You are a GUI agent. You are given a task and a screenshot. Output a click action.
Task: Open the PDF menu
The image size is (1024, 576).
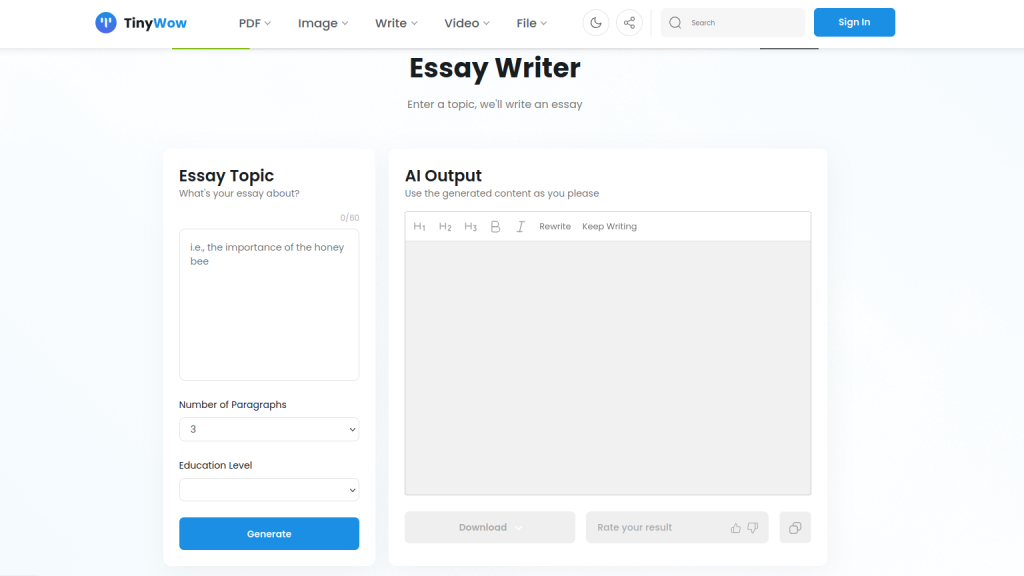[x=254, y=24]
